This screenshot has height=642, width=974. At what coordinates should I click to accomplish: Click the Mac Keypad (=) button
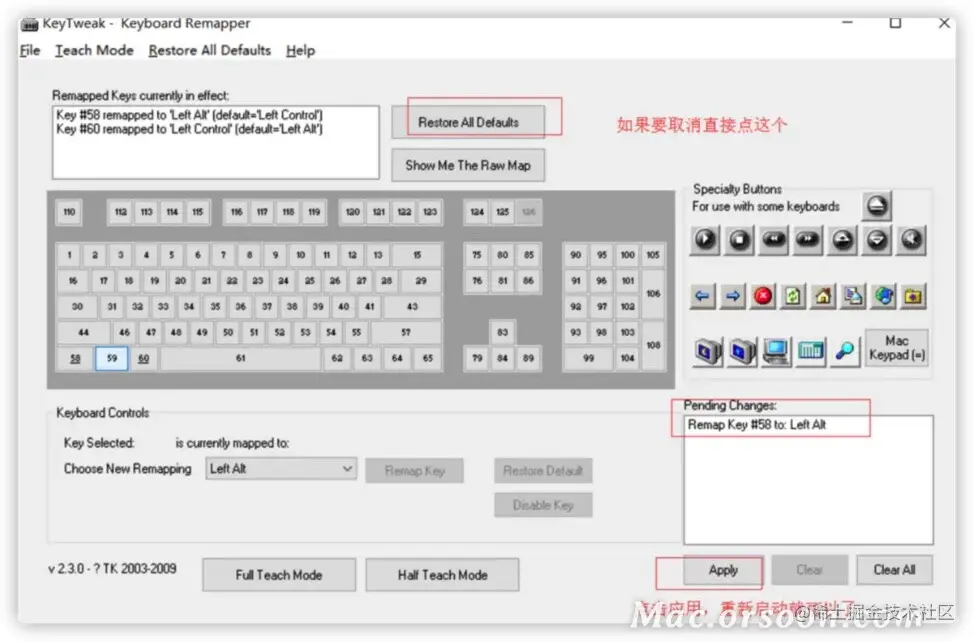tap(896, 348)
